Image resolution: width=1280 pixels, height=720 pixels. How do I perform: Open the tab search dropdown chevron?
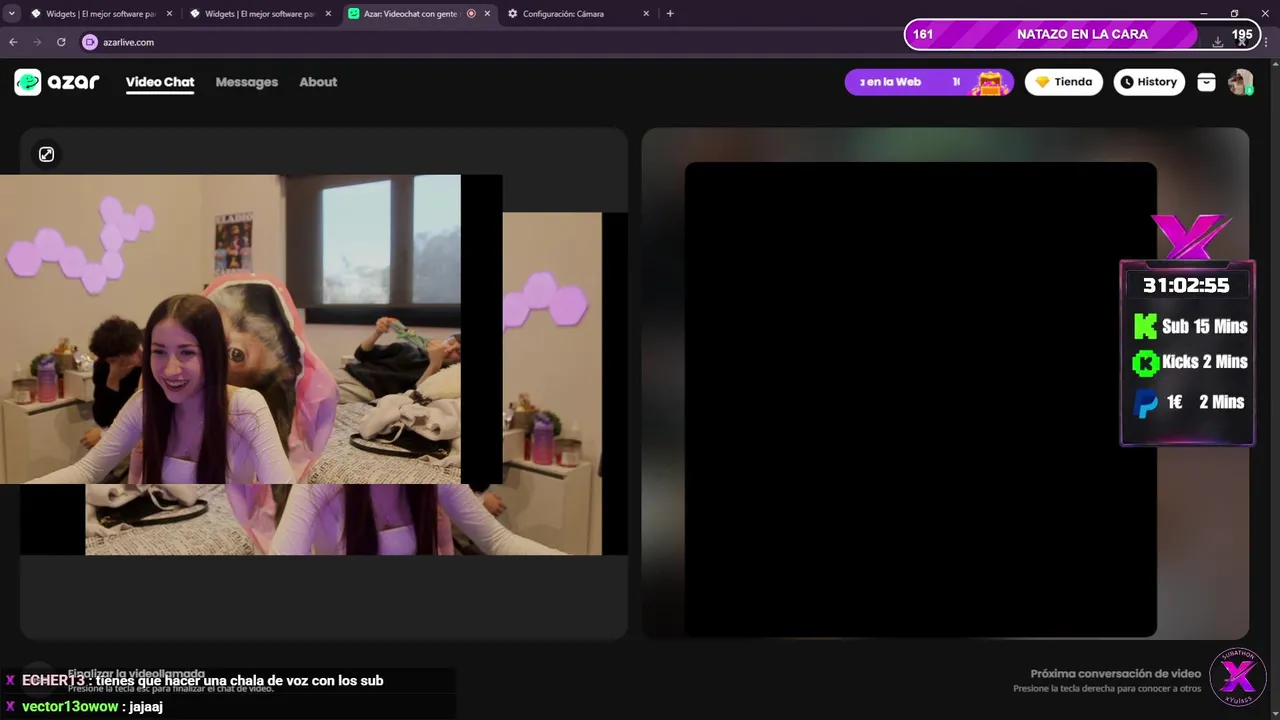[x=11, y=14]
